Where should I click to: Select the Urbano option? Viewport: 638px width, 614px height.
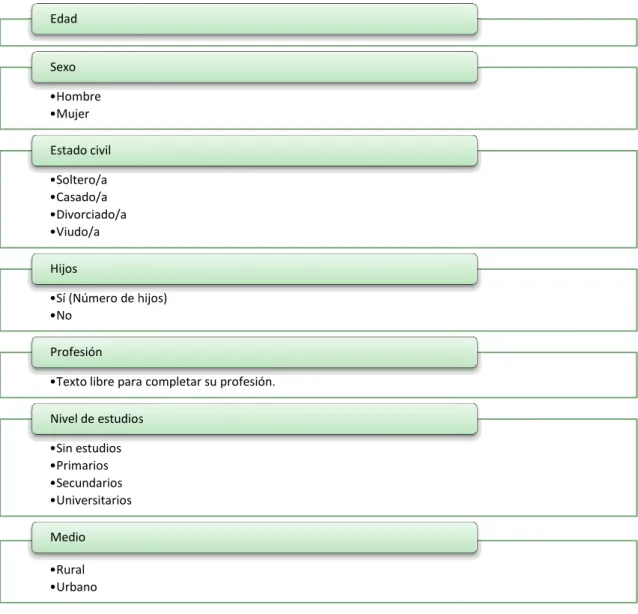(74, 587)
